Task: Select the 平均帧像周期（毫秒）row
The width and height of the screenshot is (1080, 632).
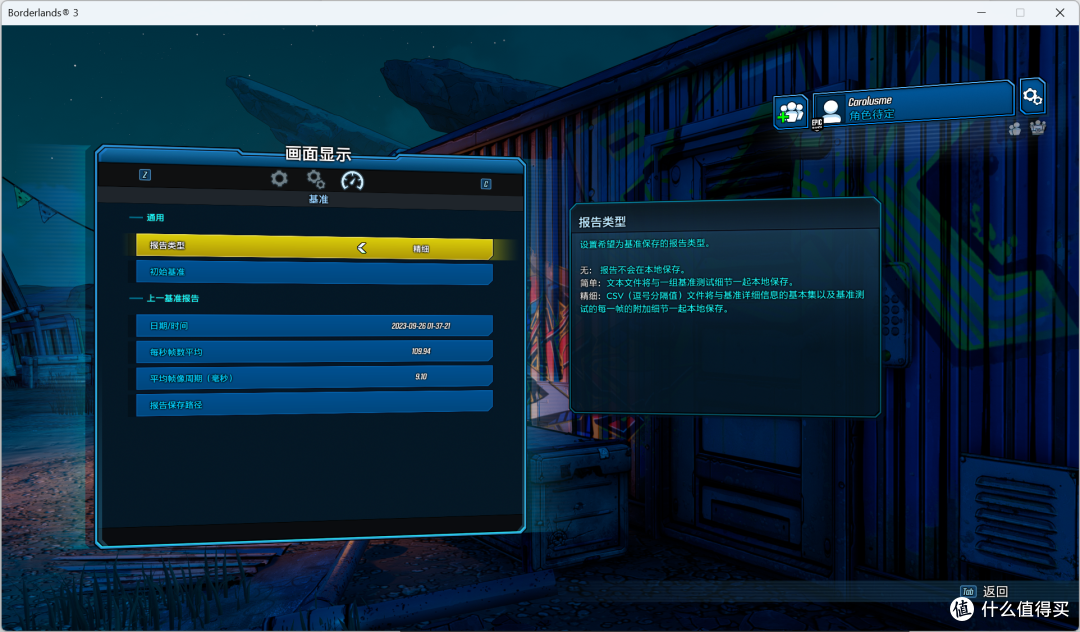Action: coord(314,377)
